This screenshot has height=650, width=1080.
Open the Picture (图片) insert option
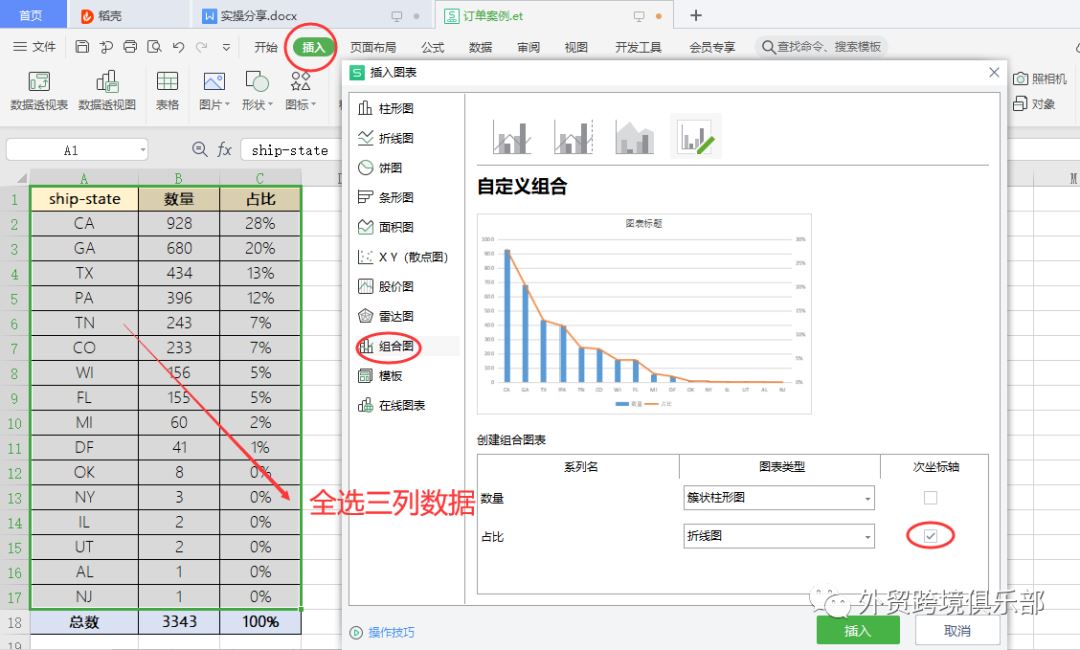click(x=214, y=90)
